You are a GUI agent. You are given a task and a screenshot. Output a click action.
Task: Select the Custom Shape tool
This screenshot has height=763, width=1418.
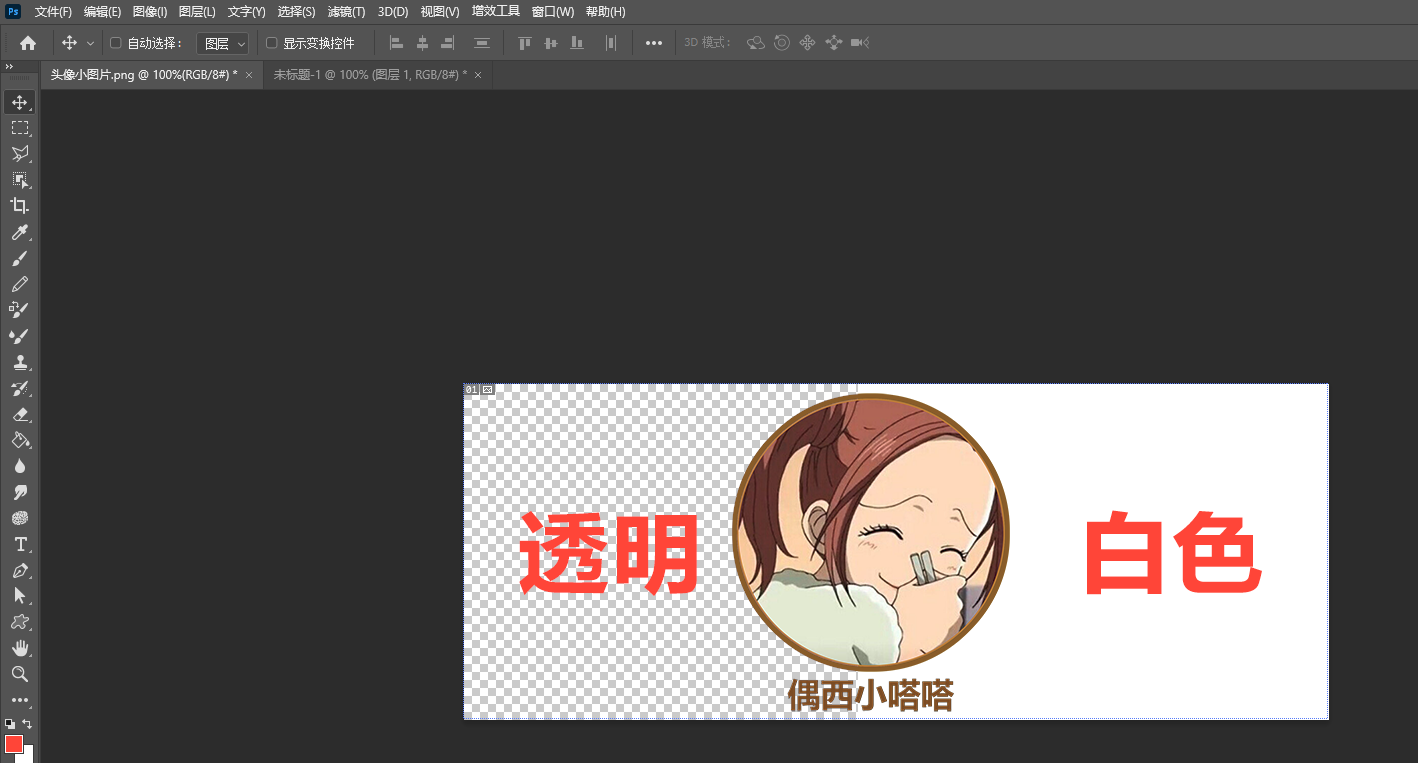(19, 622)
